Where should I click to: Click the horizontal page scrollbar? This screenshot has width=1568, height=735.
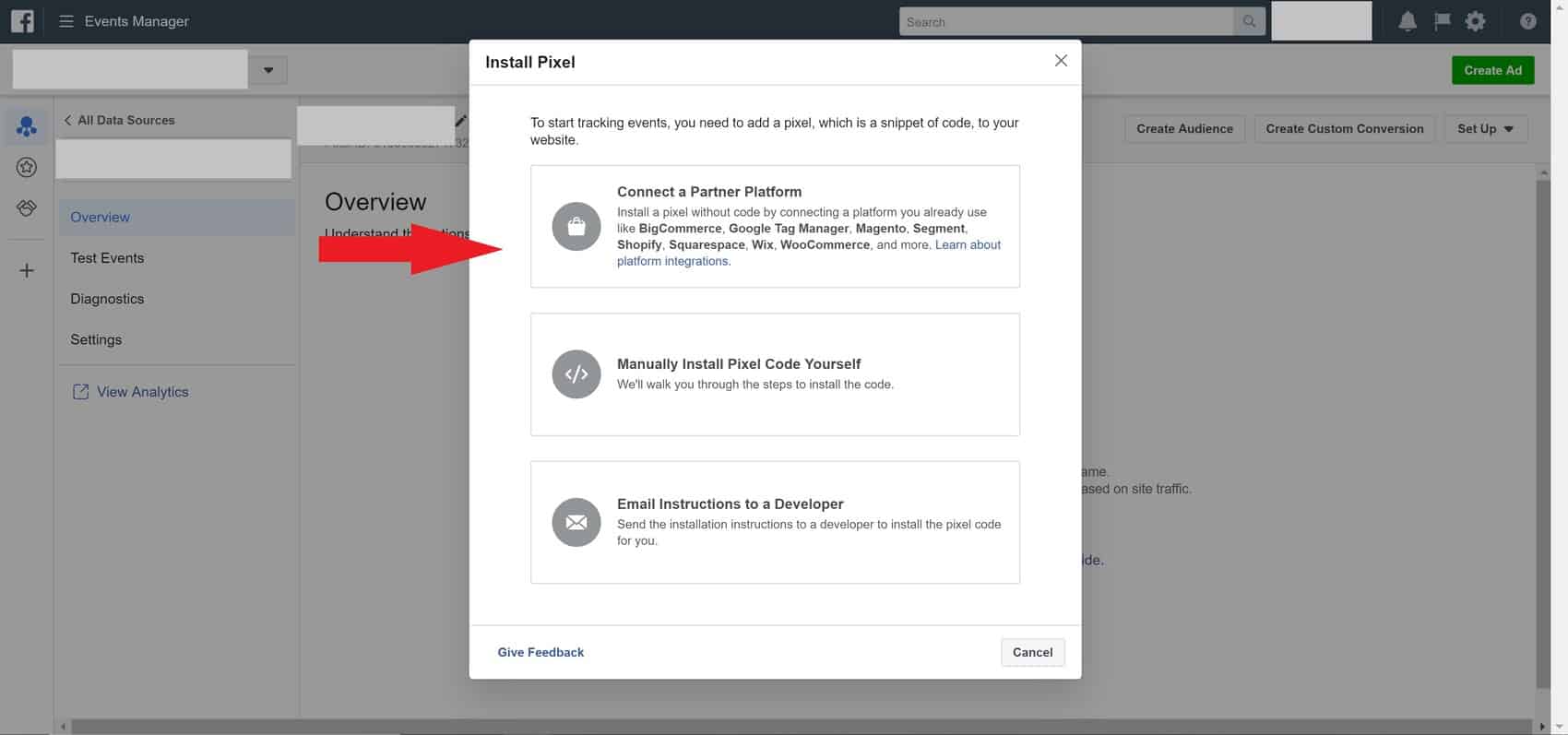(x=801, y=727)
